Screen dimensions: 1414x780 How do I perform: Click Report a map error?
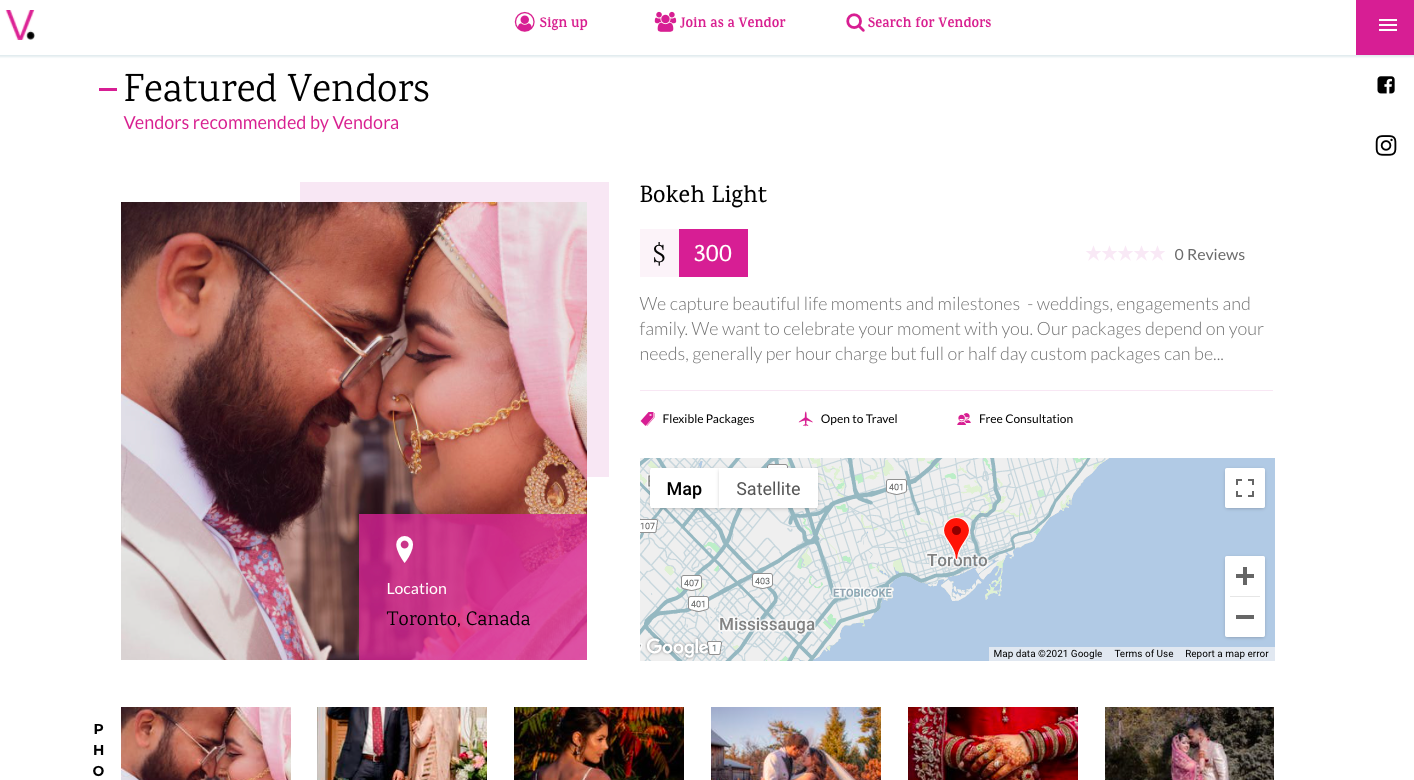[x=1227, y=654]
